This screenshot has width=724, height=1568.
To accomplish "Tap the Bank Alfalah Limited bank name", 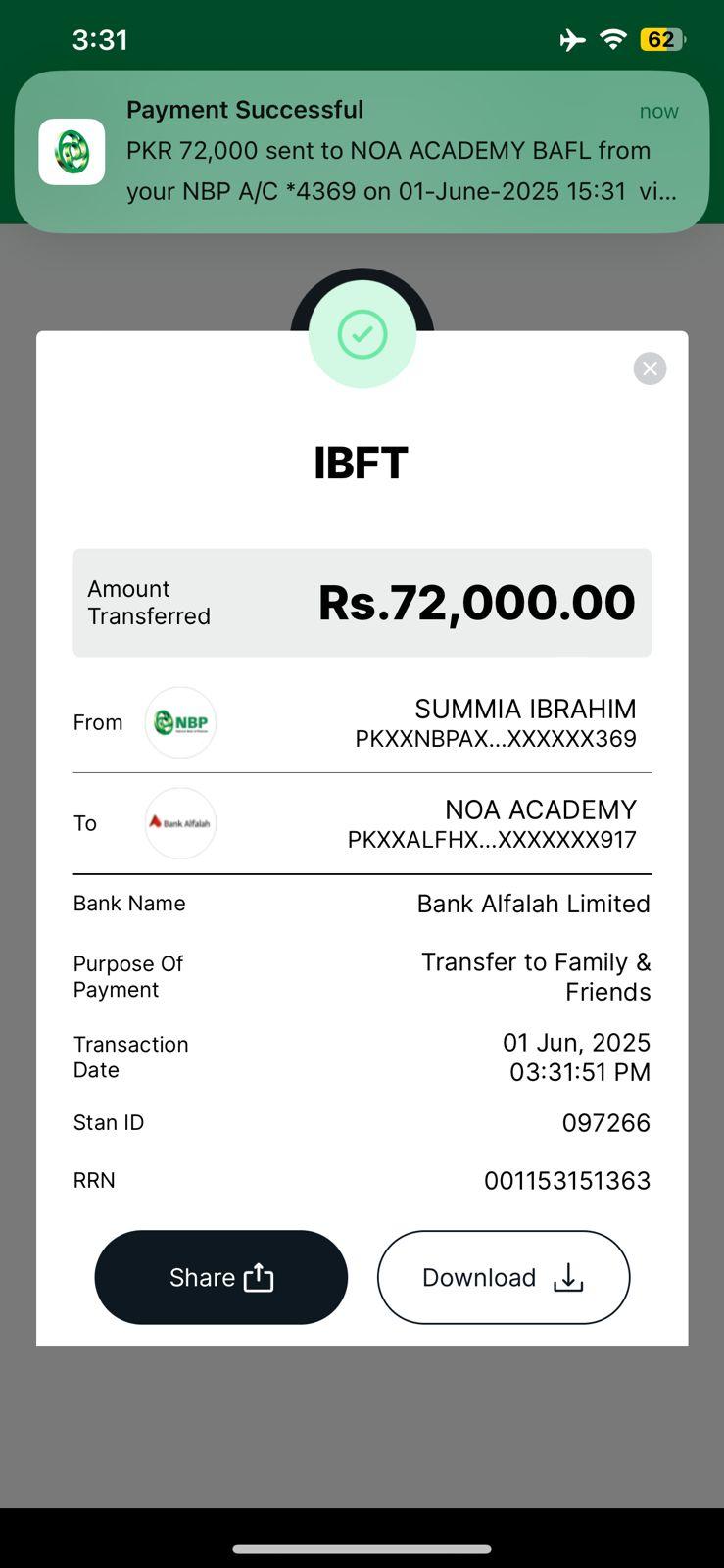I will 533,904.
